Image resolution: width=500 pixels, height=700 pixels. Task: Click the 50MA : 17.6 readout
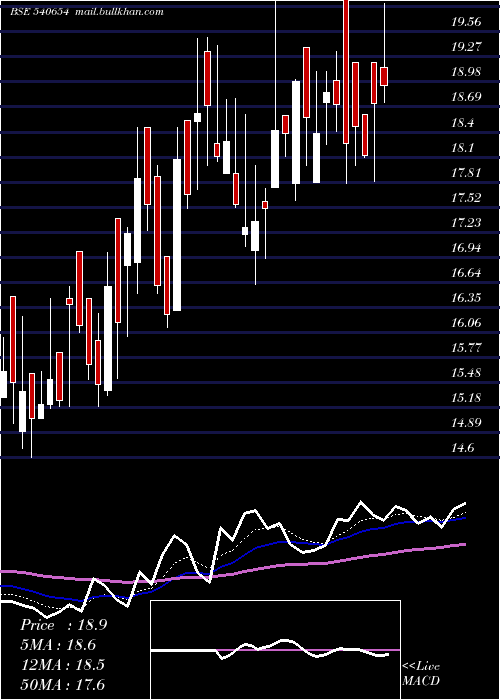[x=63, y=684]
